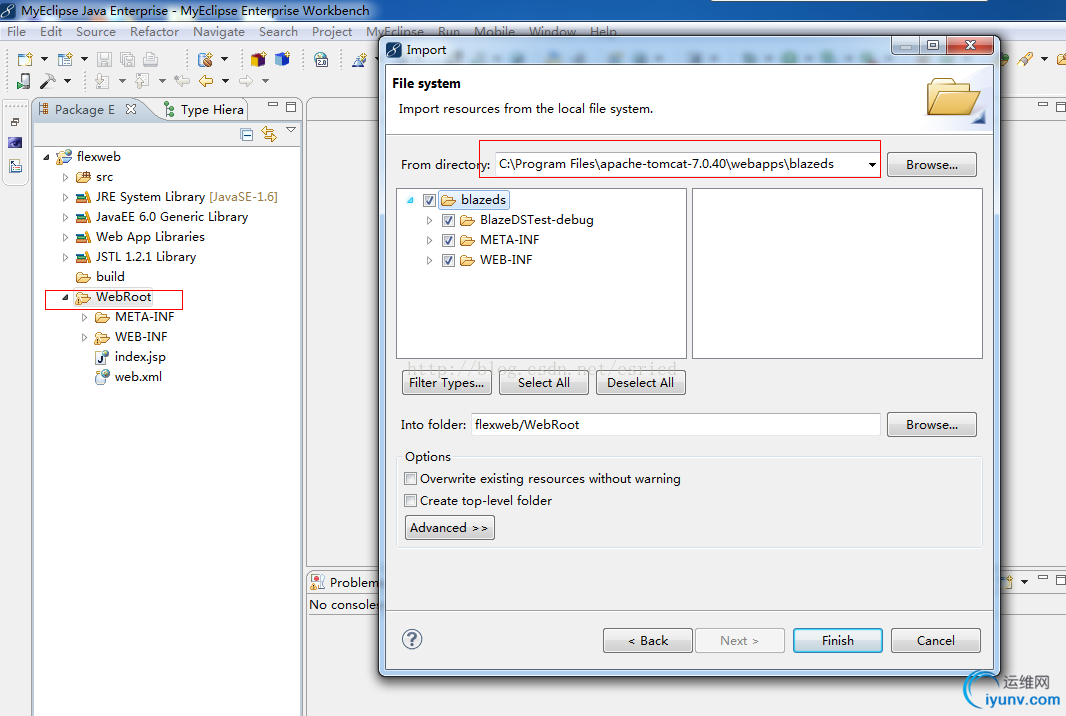Click the yellow Back navigation arrow

[x=206, y=81]
